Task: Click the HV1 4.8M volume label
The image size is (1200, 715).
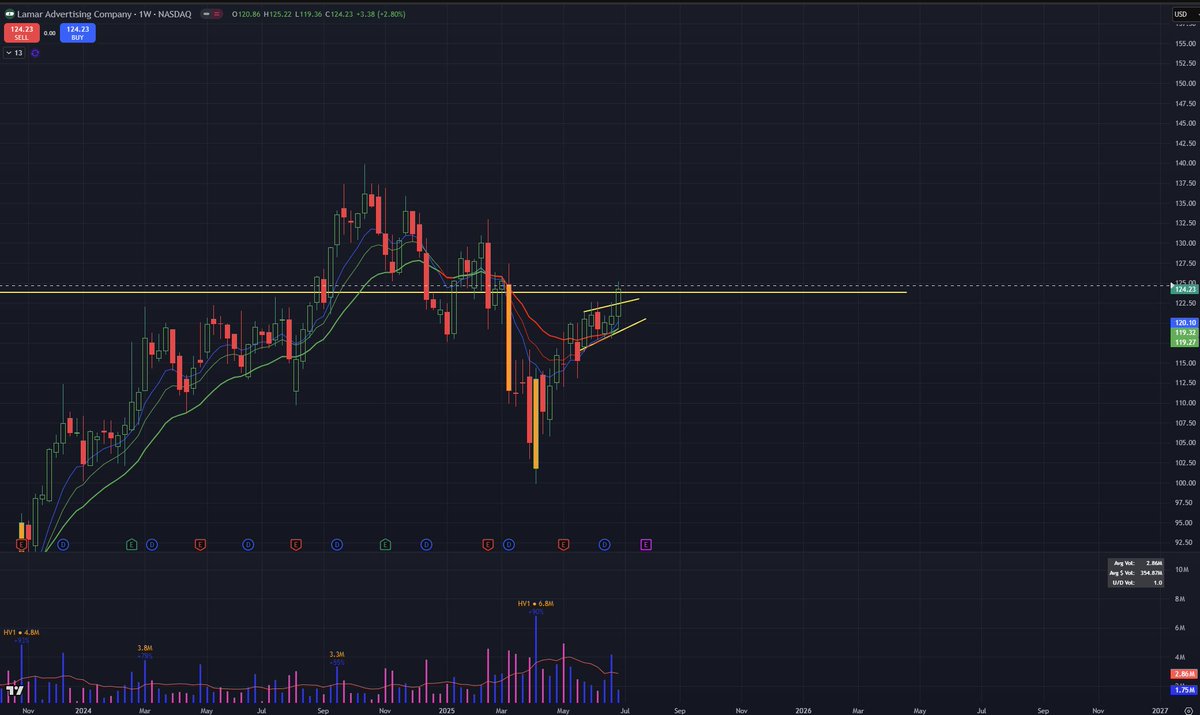Action: 21,632
